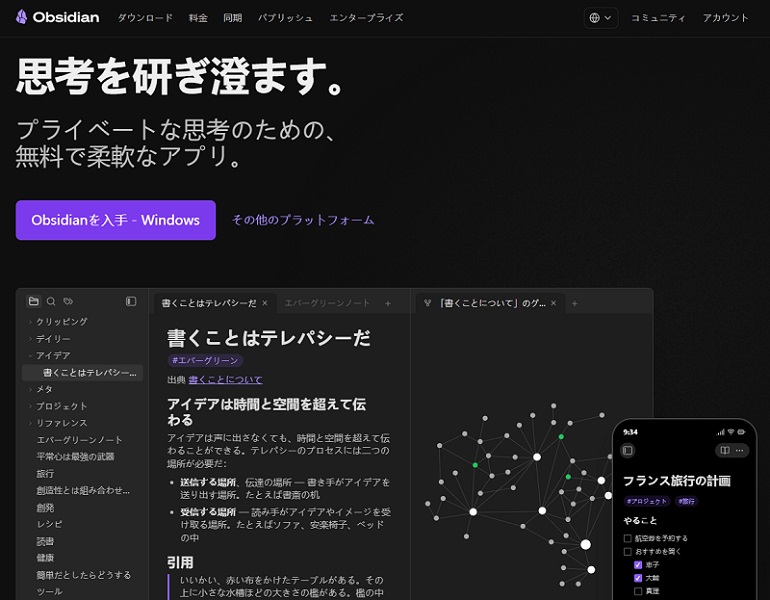
Task: Check the 航空券を予約する checkbox
Action: pos(627,538)
